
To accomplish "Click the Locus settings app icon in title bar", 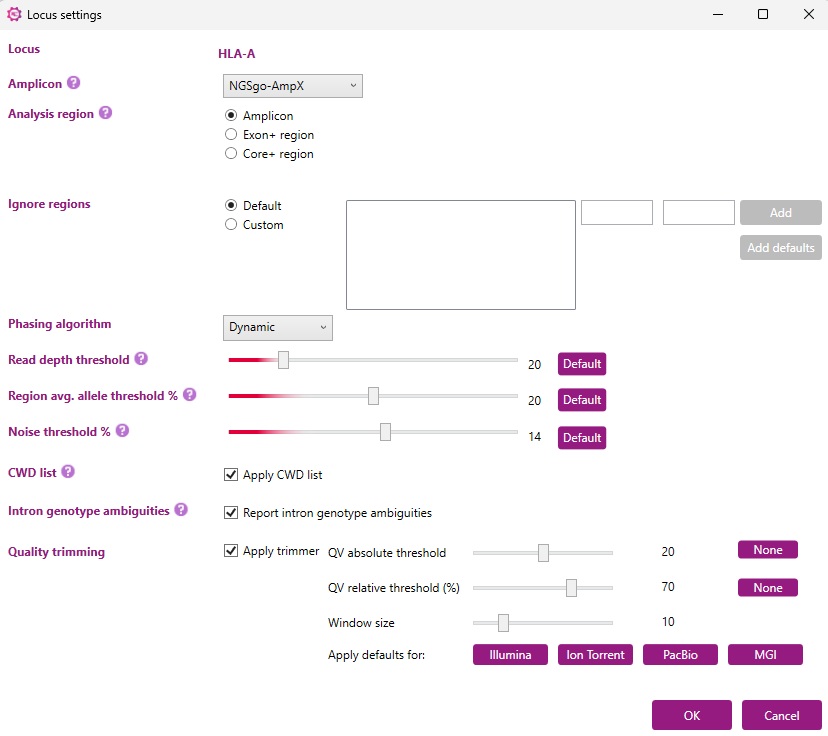I will coord(14,15).
